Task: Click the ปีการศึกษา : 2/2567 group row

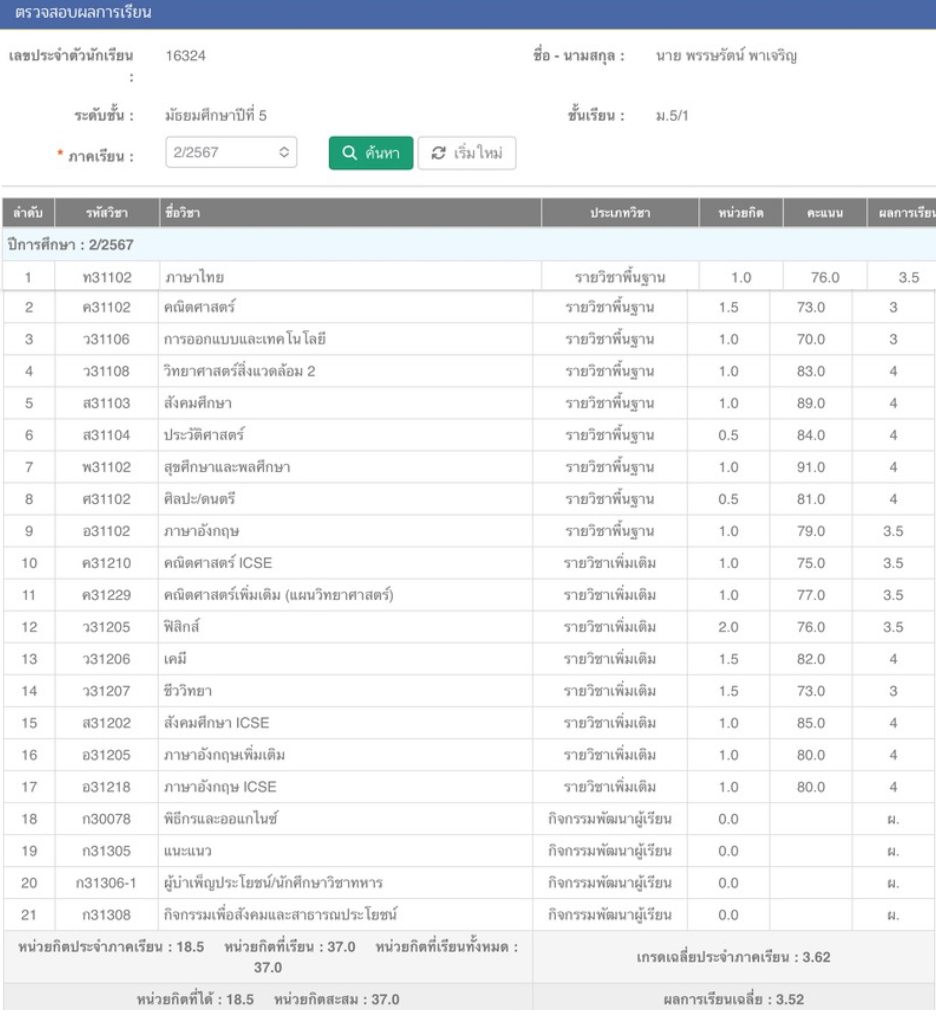Action: [x=70, y=245]
